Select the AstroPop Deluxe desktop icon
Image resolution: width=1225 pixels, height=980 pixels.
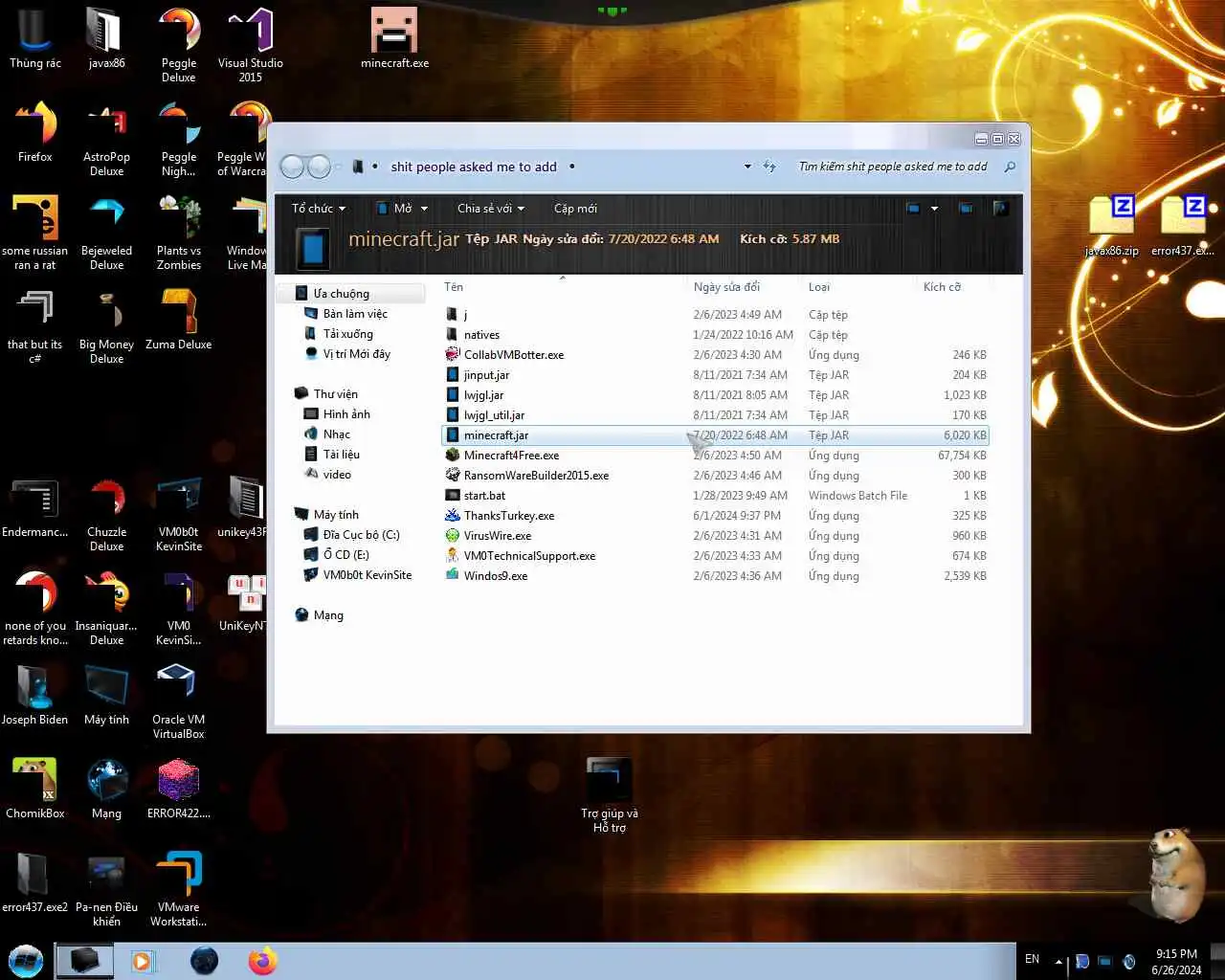(x=106, y=139)
